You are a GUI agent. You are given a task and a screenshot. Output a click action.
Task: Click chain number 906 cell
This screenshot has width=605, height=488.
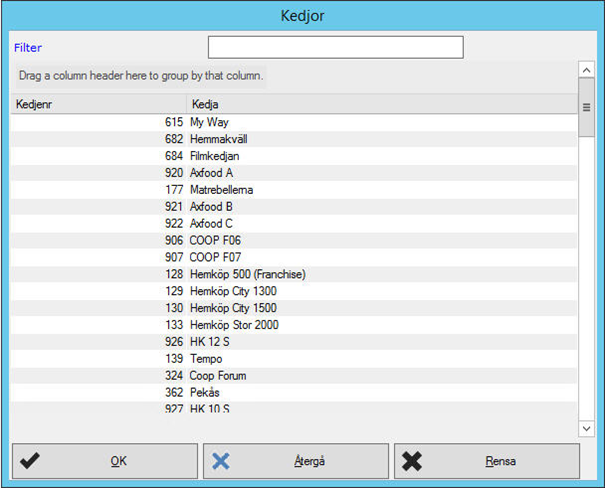98,240
